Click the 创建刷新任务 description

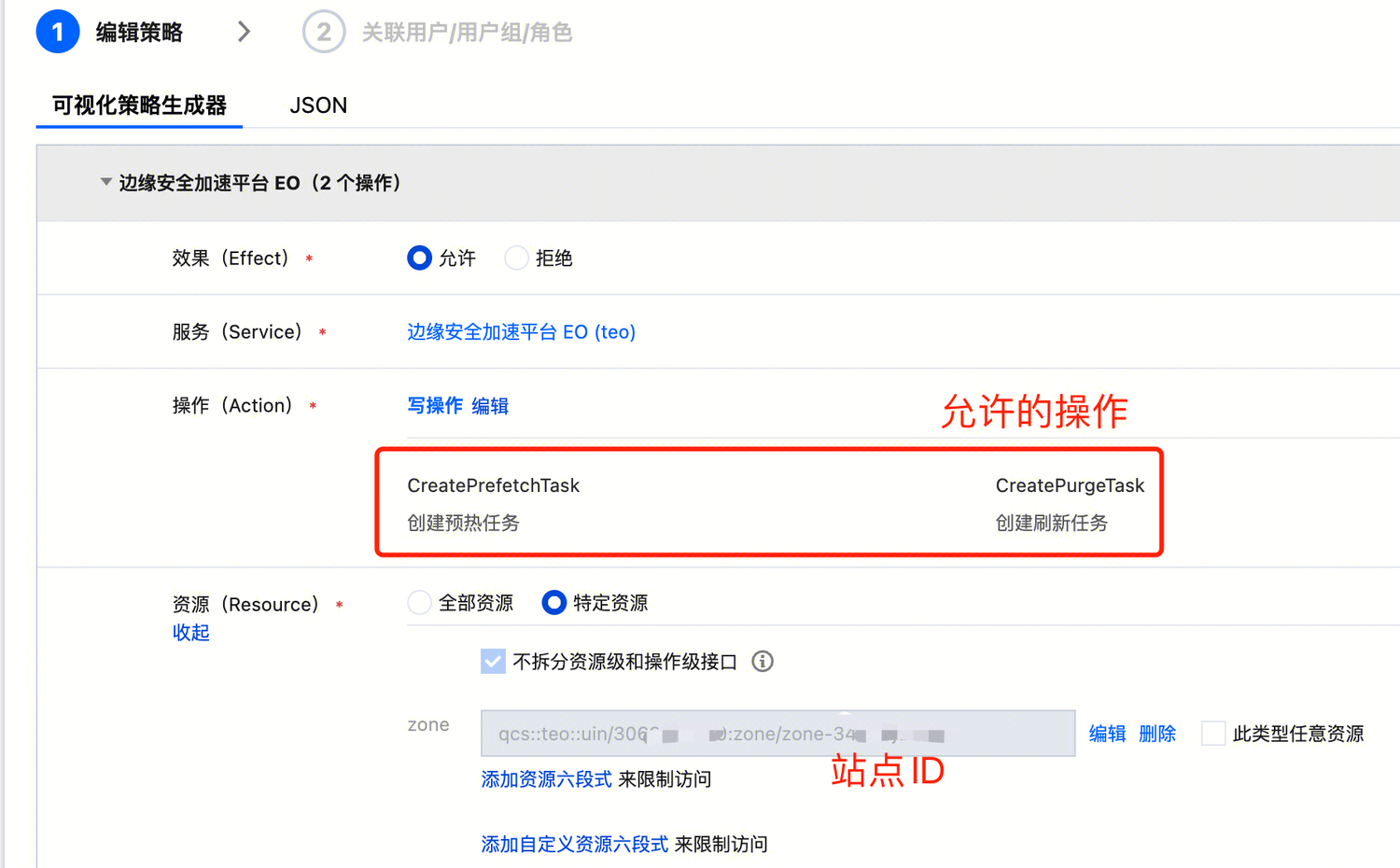pyautogui.click(x=1052, y=523)
